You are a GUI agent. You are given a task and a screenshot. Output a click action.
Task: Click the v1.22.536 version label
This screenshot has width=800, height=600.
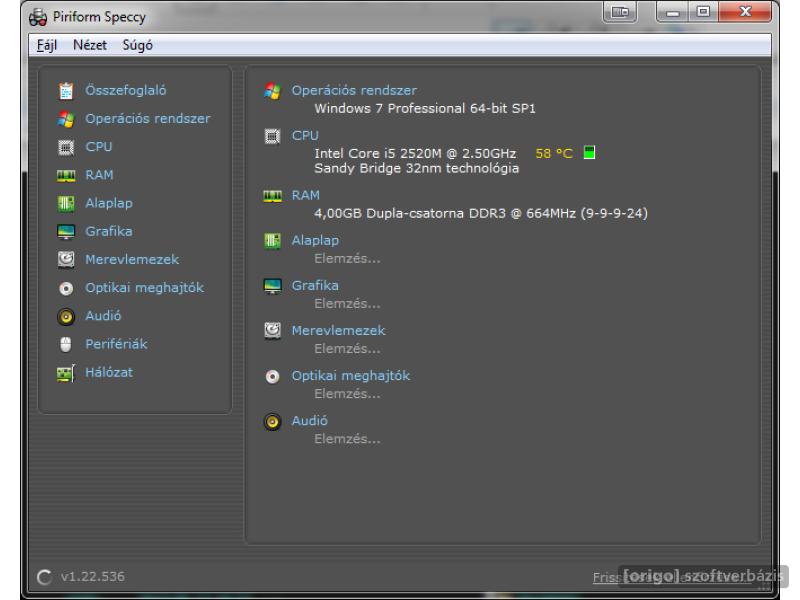[92, 577]
